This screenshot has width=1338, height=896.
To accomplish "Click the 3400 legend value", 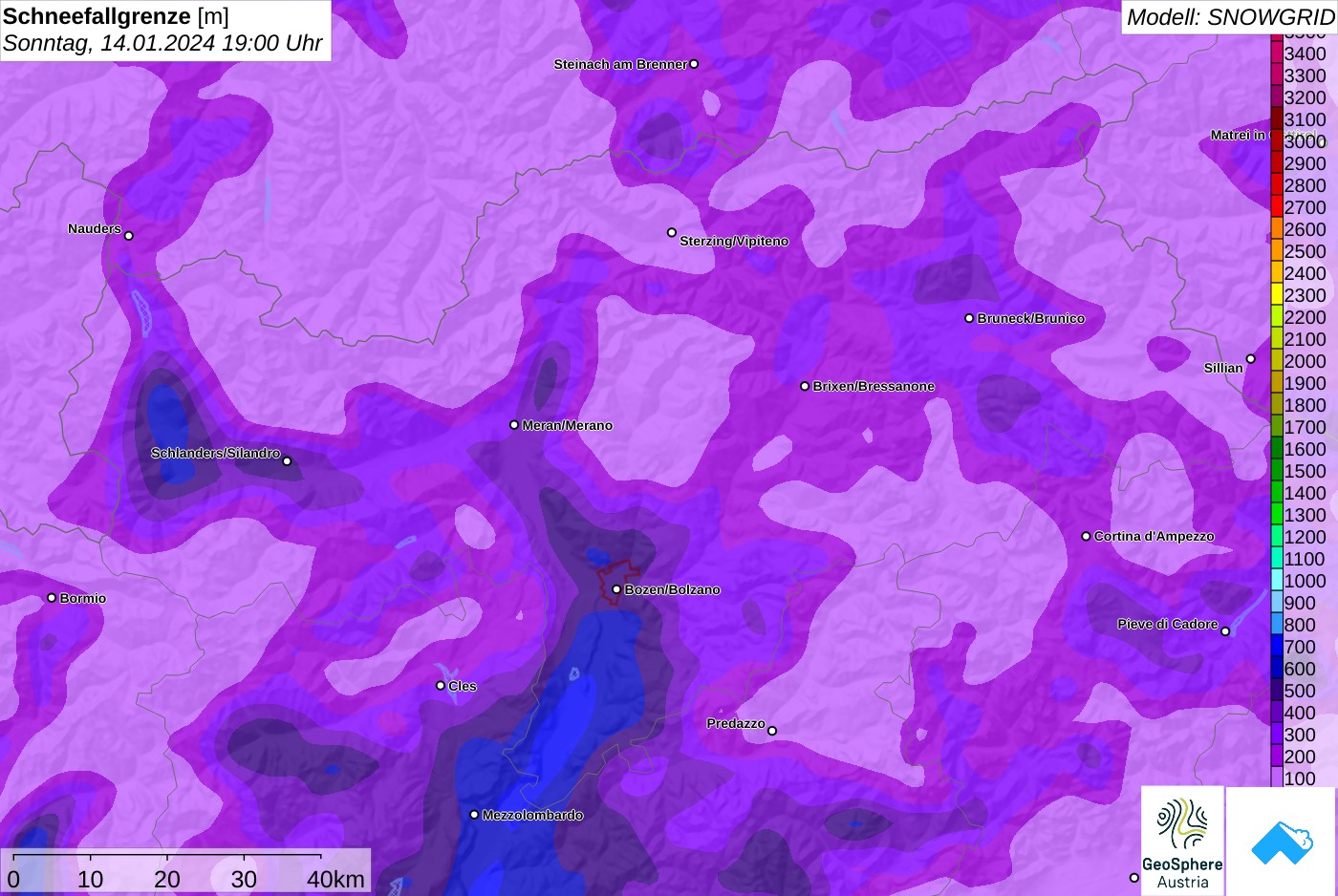I will 1305,53.
